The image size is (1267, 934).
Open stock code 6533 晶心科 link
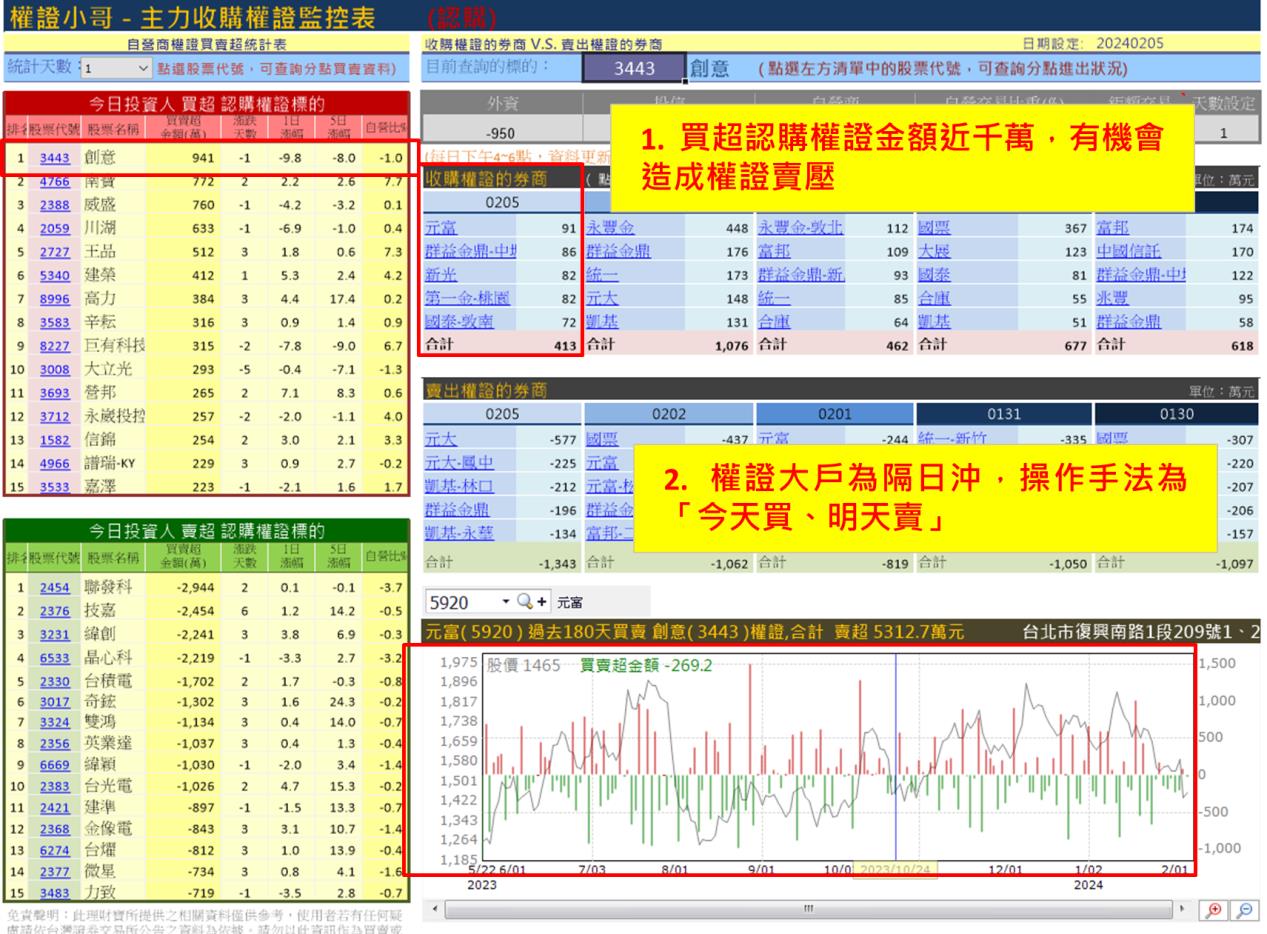(x=54, y=657)
